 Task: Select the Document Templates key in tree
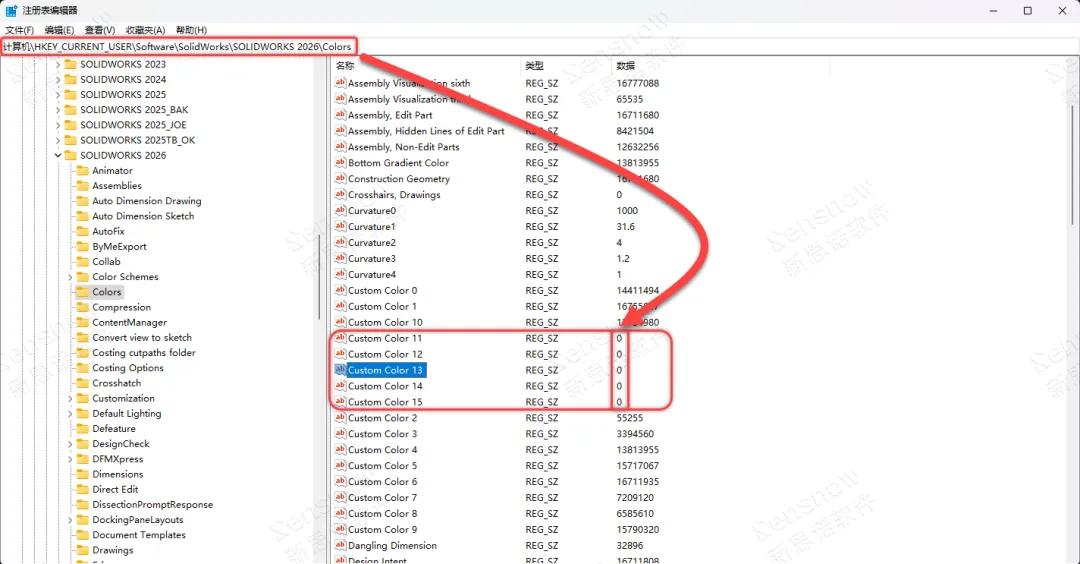point(139,535)
